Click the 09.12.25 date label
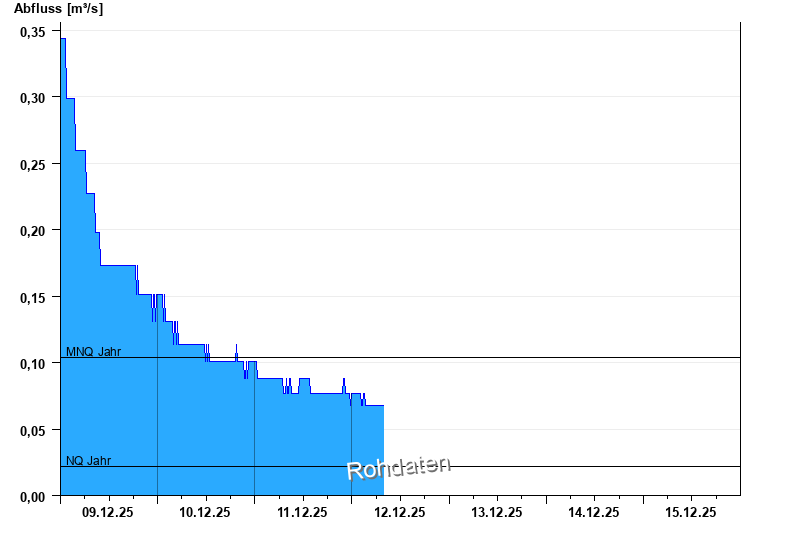 click(x=108, y=512)
